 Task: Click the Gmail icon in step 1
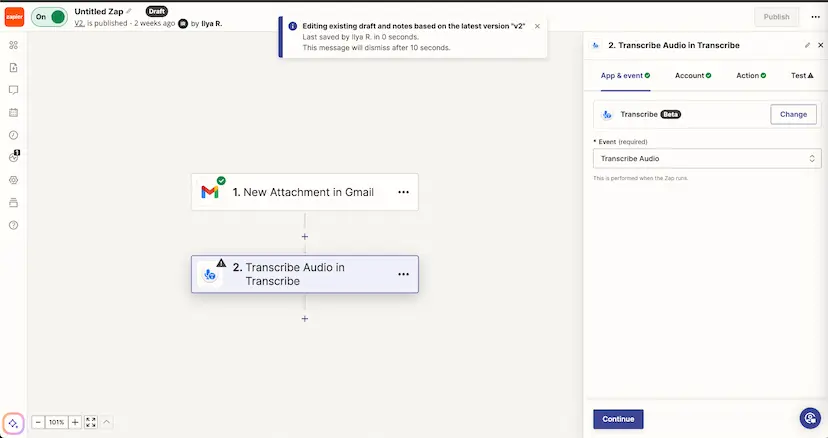210,192
